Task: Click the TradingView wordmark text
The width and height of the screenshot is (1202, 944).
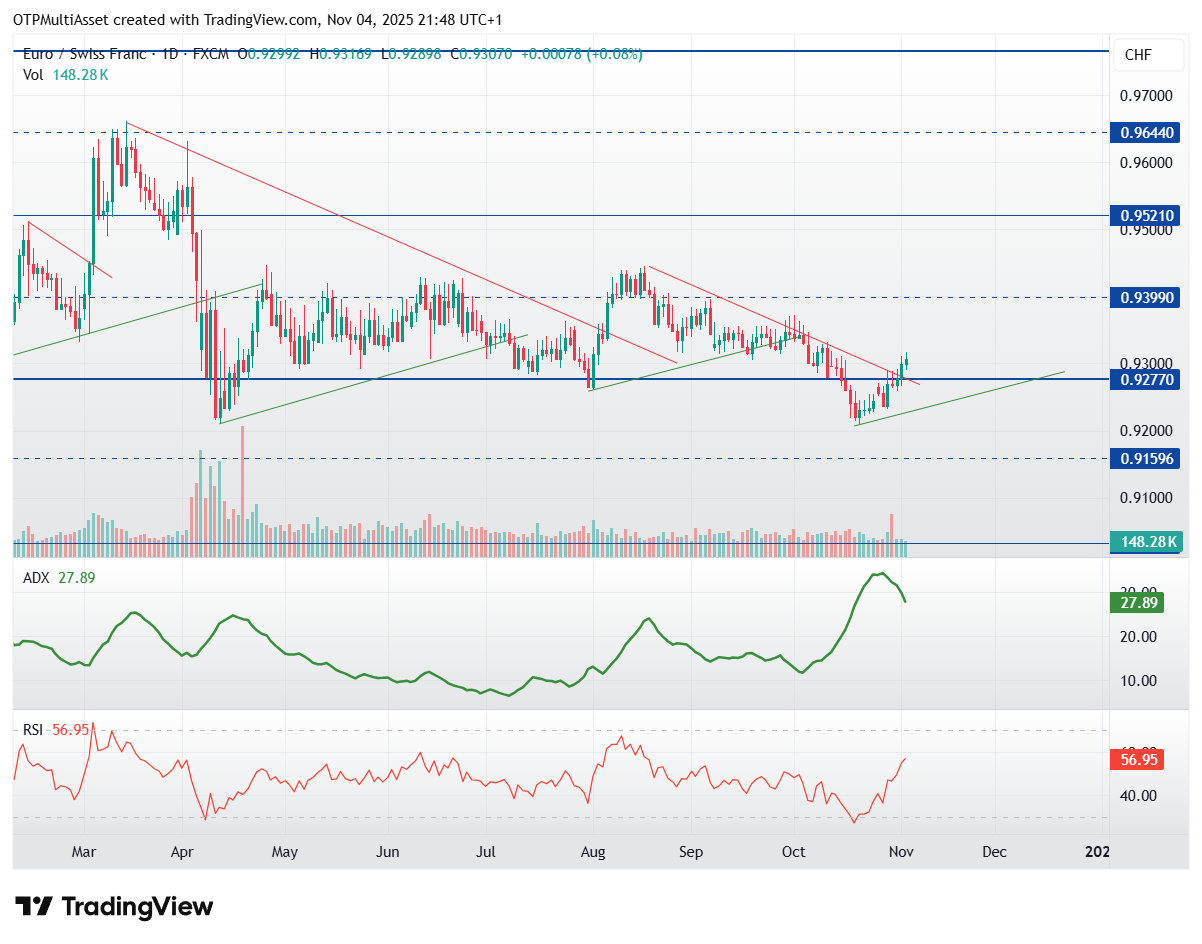Action: [137, 907]
